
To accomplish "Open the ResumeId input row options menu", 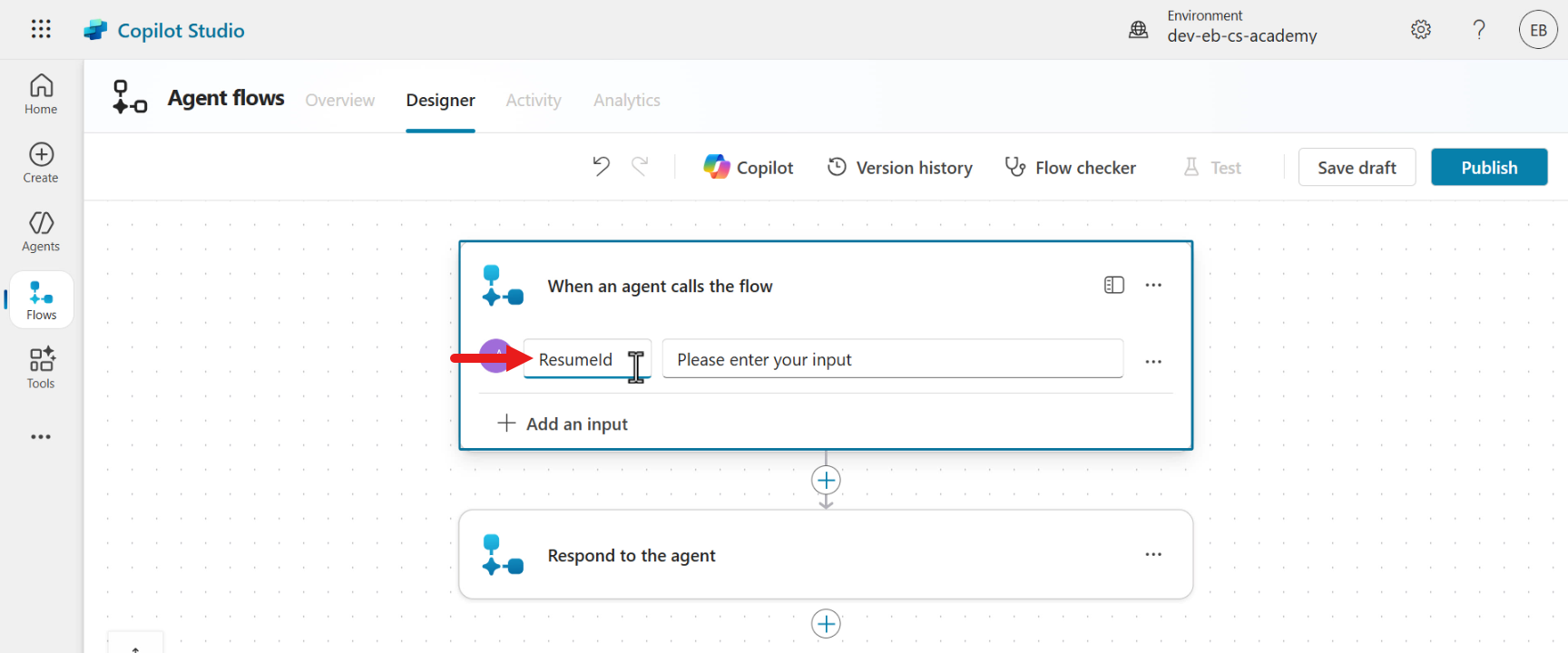I will (1153, 361).
